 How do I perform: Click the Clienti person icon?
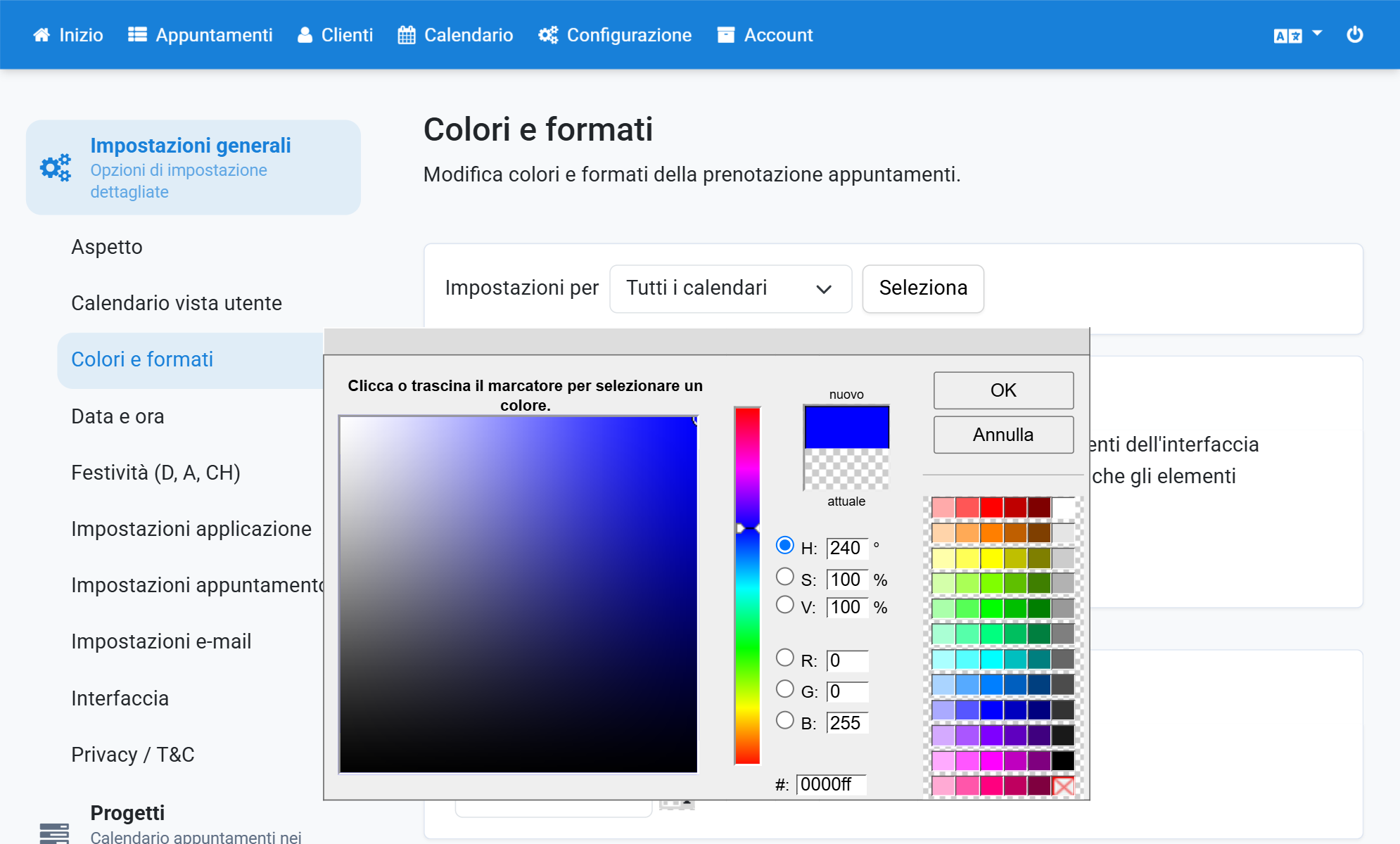(x=305, y=35)
